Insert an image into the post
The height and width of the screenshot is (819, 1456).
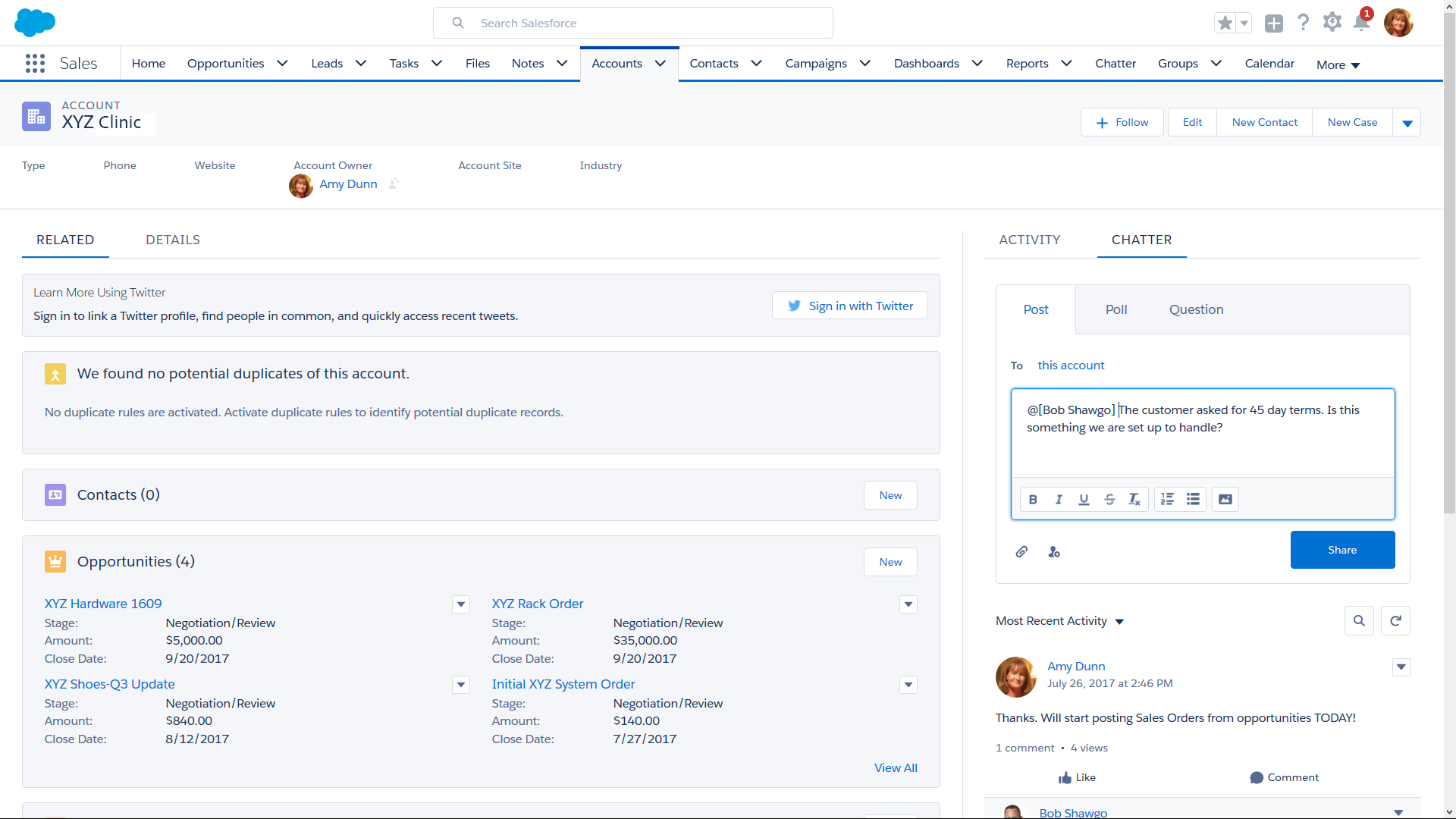1225,499
